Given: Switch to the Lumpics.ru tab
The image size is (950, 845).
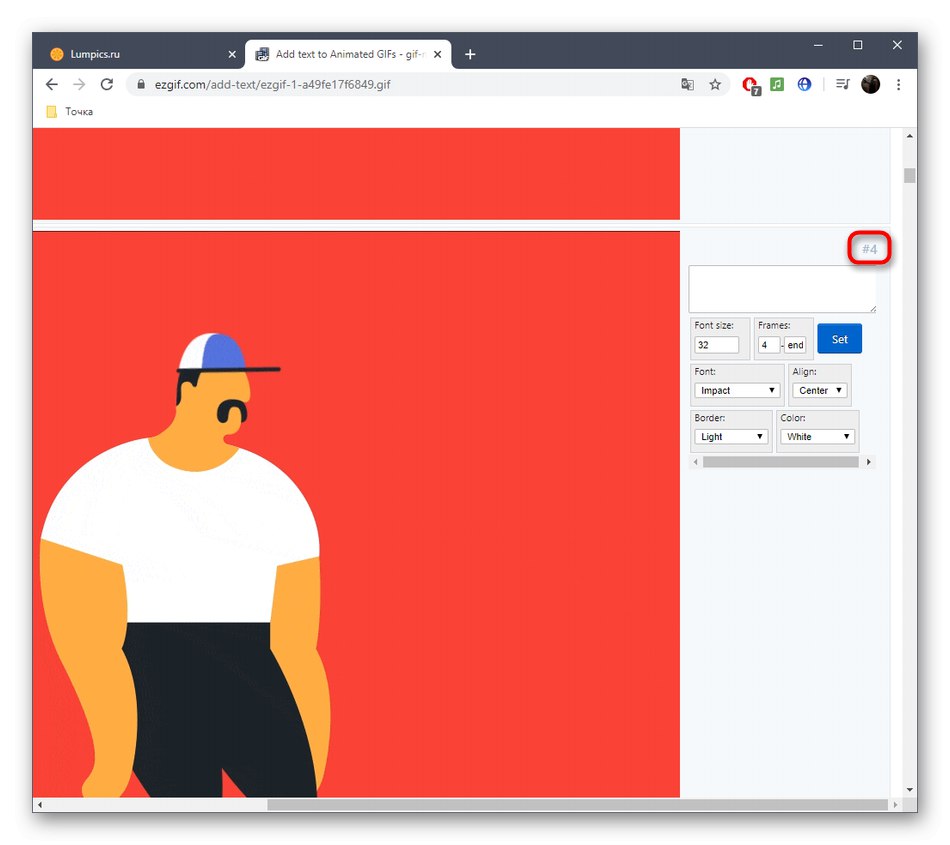Looking at the screenshot, I should pos(140,53).
